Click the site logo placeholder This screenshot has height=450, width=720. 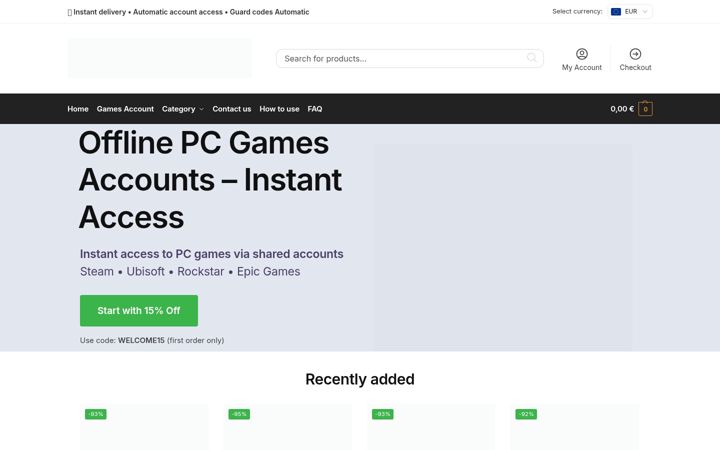(159, 58)
